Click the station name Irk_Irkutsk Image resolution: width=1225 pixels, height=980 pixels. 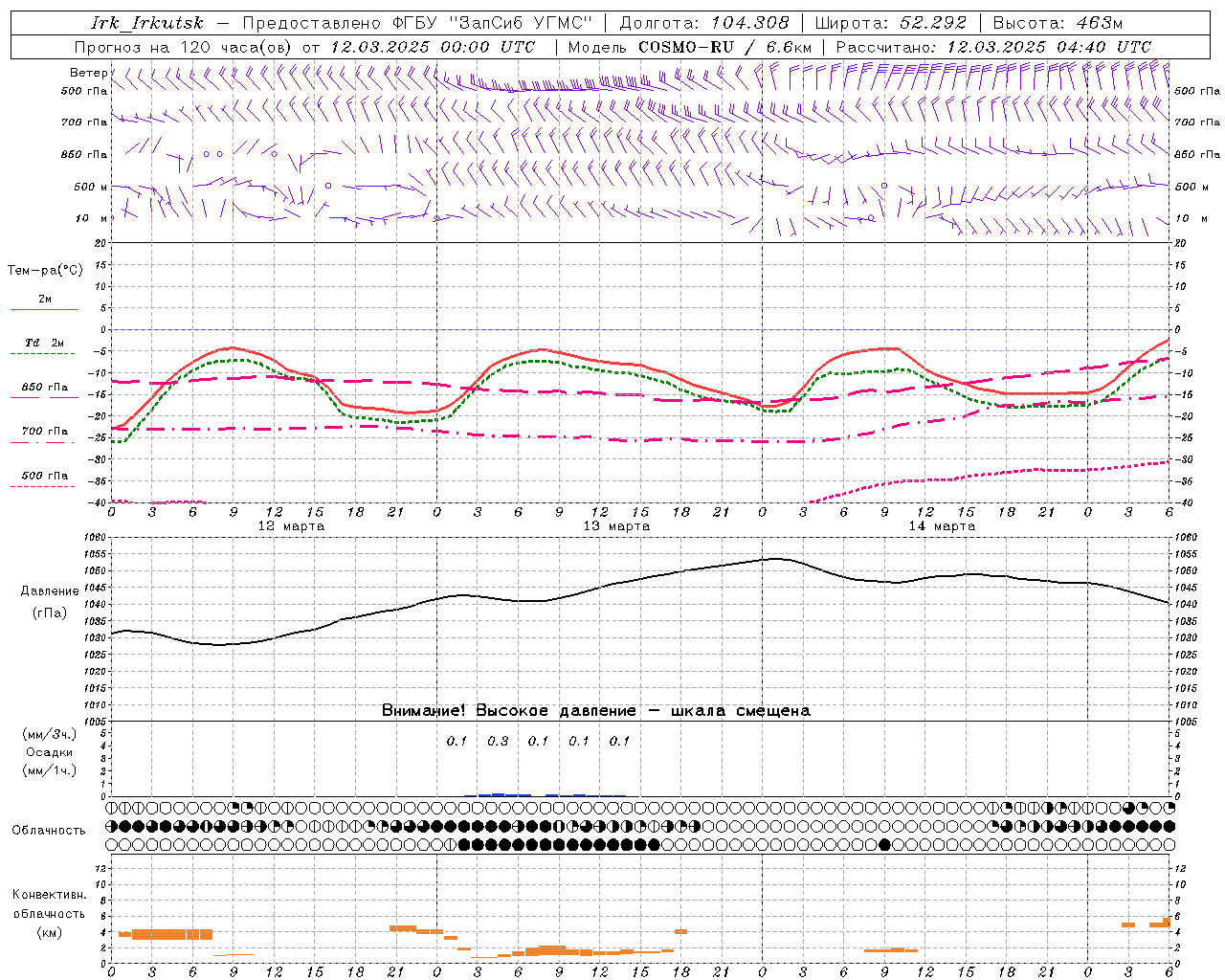[146, 23]
